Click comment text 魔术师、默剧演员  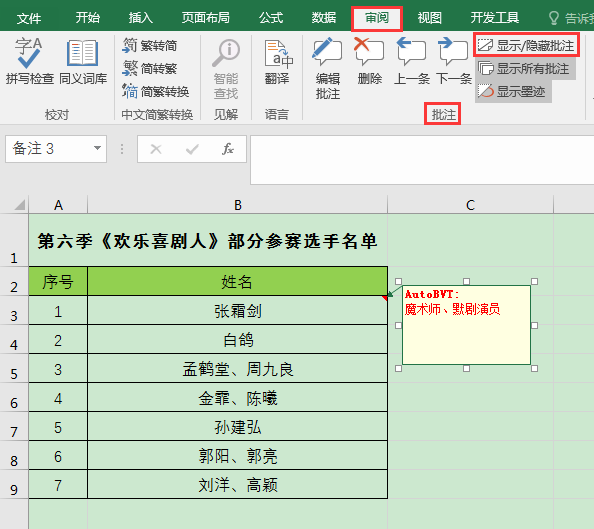click(x=452, y=309)
